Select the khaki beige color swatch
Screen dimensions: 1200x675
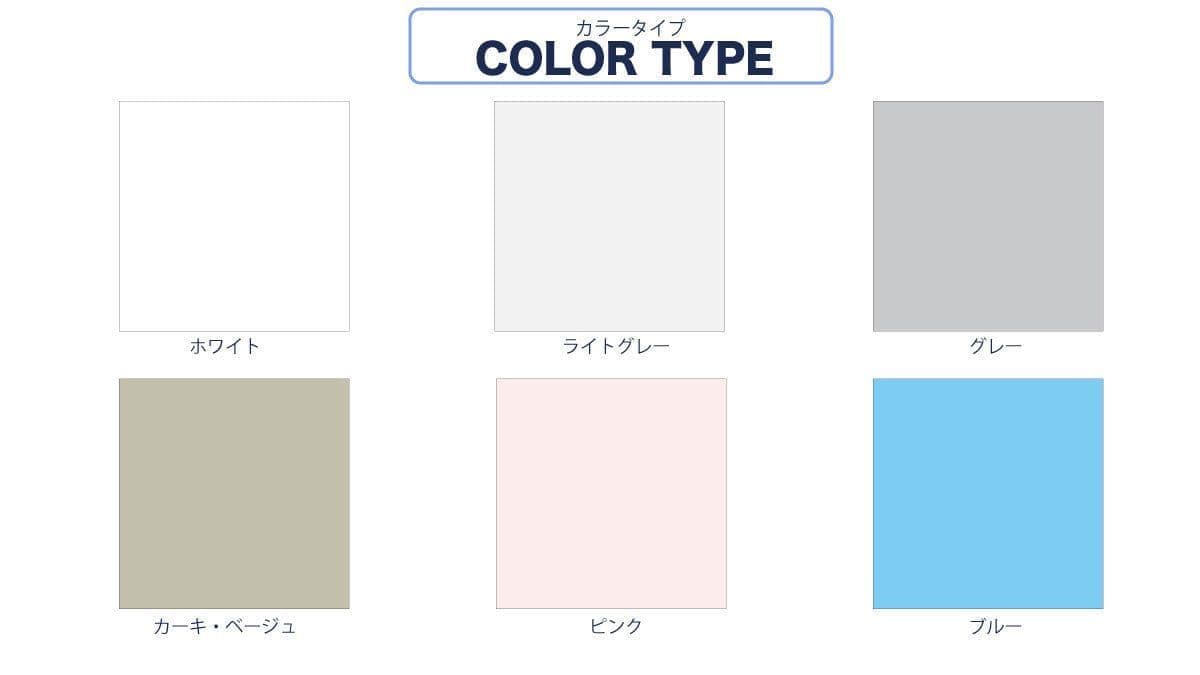coord(234,493)
